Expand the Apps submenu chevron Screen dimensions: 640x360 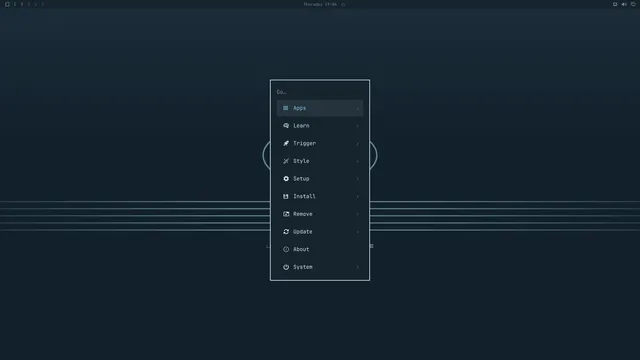click(358, 109)
